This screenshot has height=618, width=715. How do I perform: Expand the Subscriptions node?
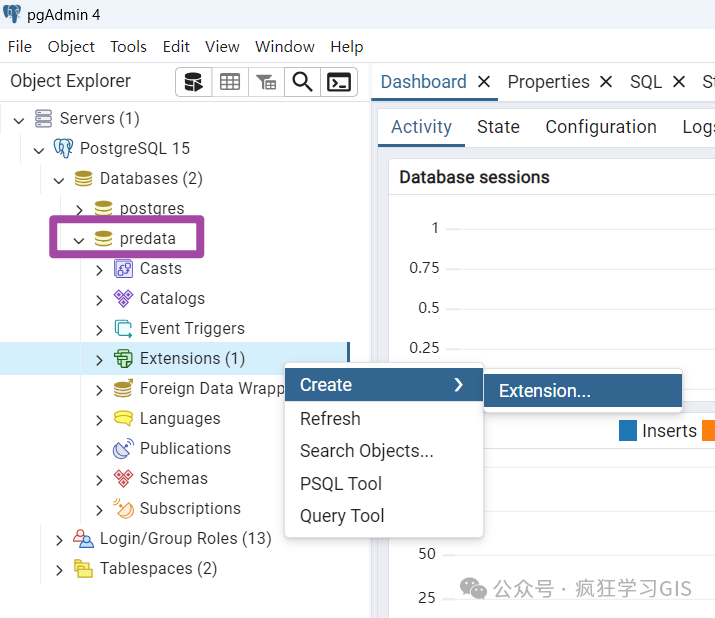(99, 510)
